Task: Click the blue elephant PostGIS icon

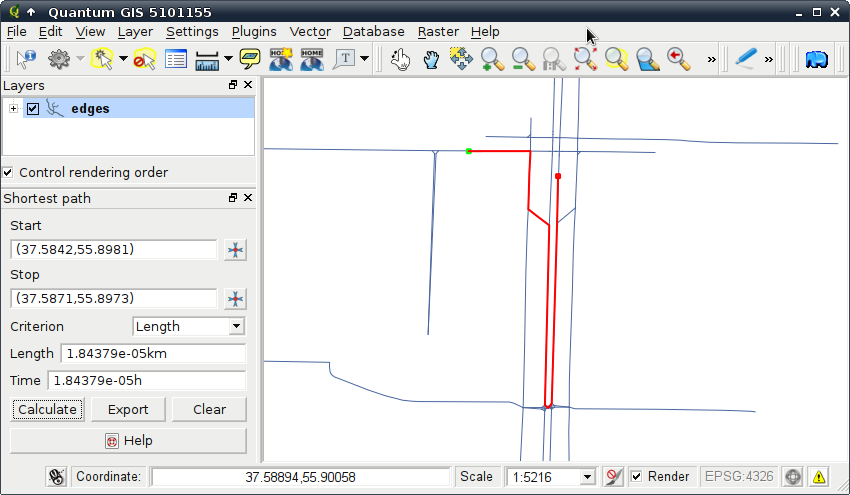Action: tap(816, 59)
